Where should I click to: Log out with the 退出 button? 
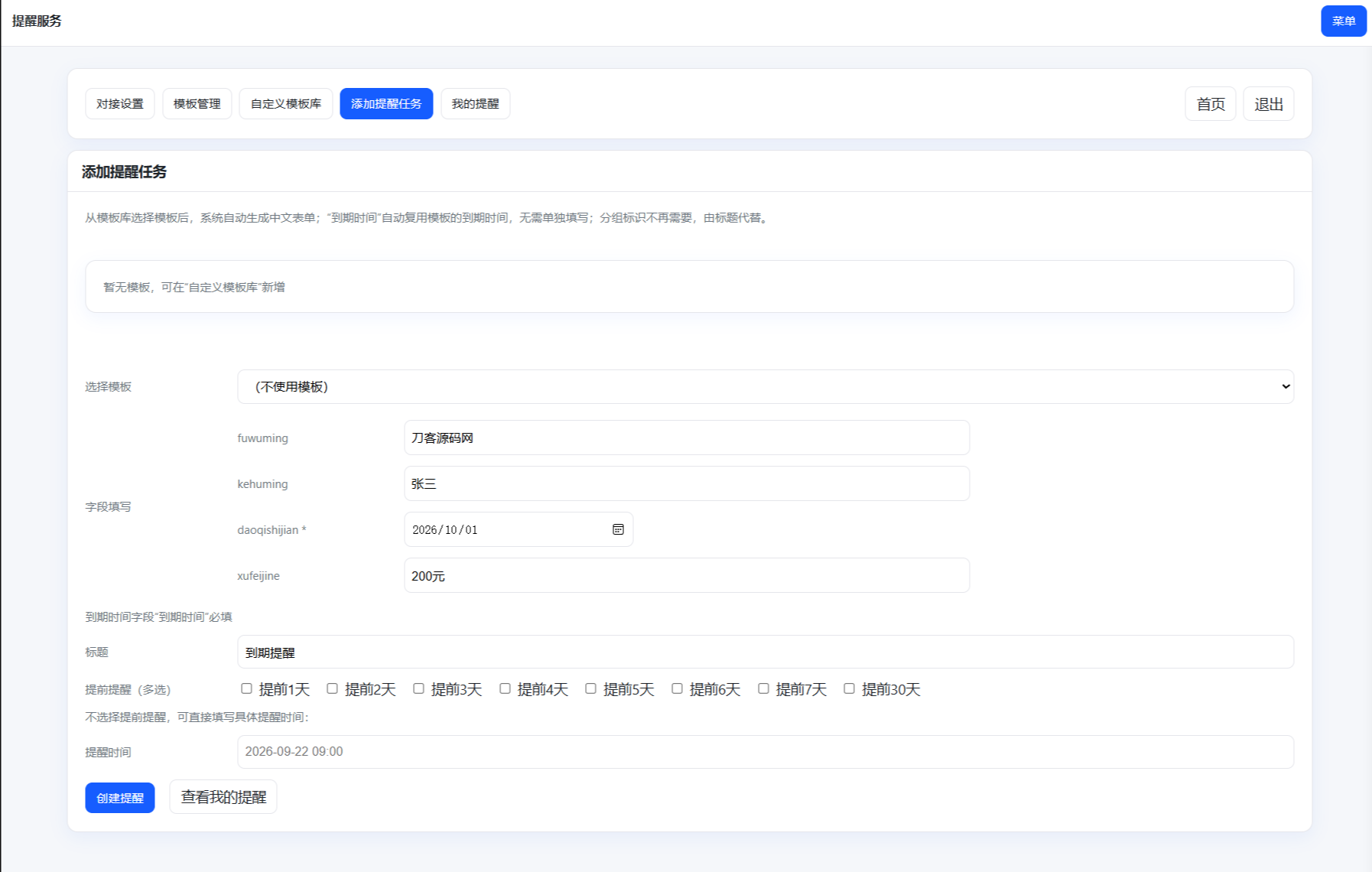pos(1268,104)
